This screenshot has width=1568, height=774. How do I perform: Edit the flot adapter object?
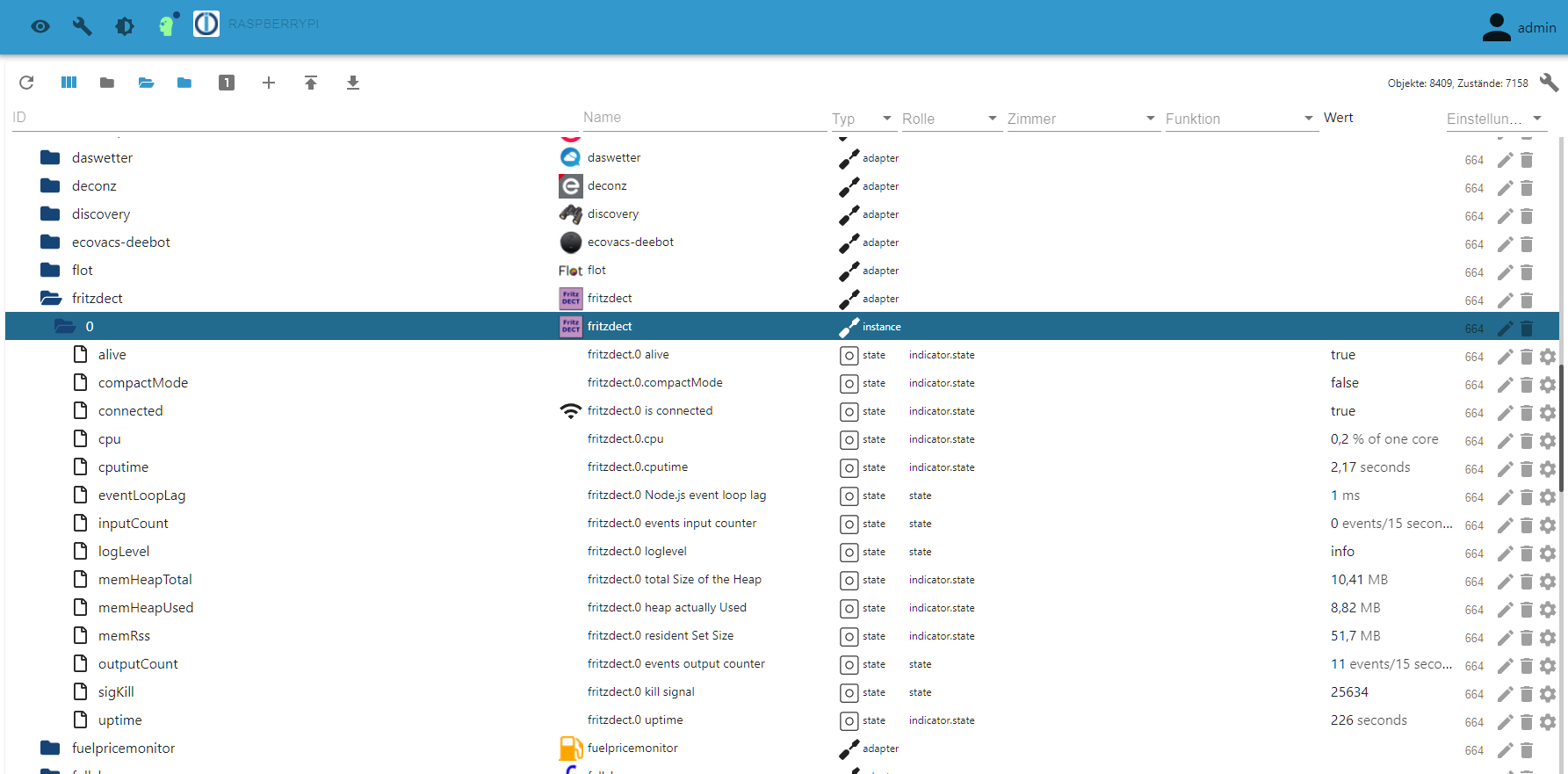1506,272
